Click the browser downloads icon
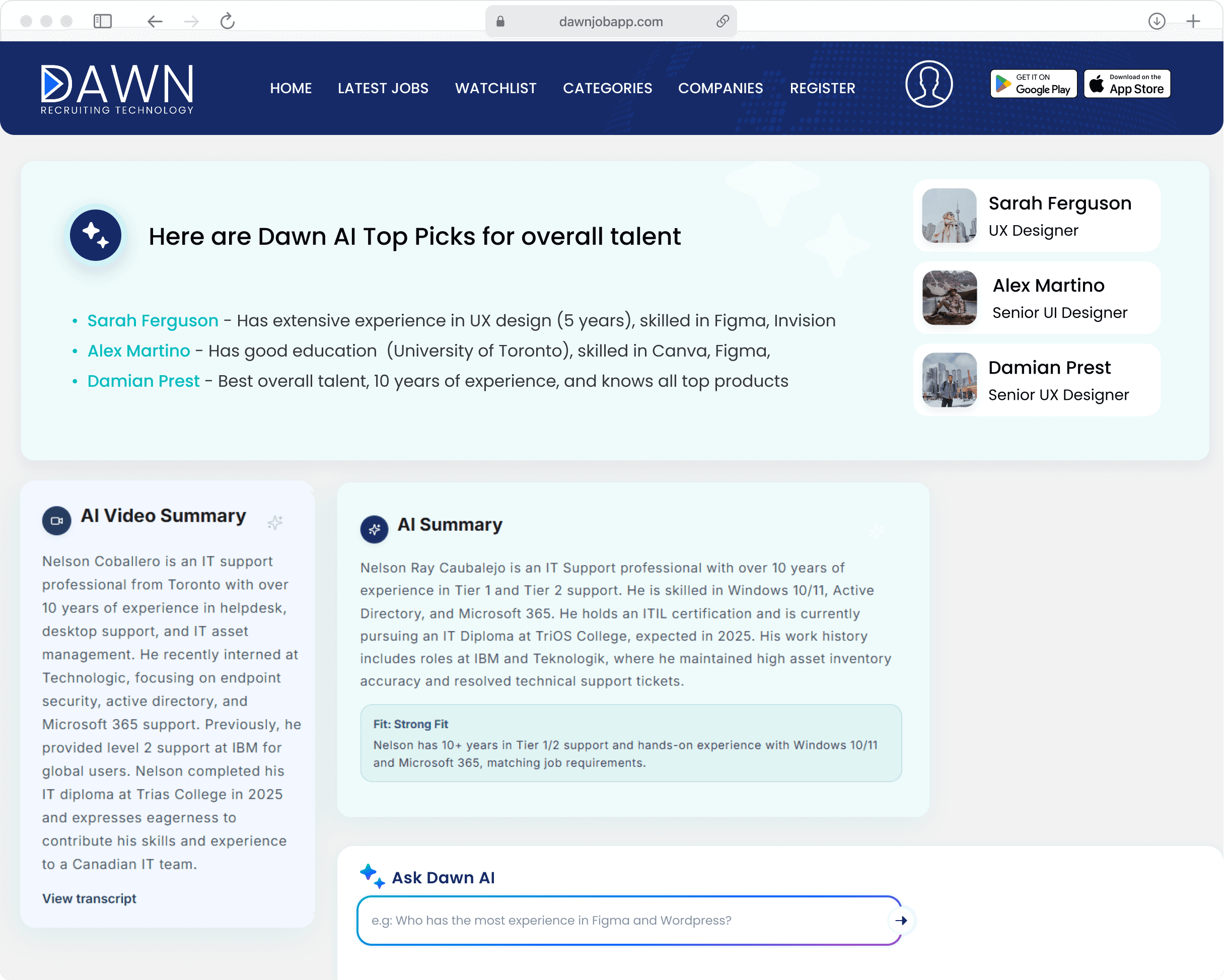This screenshot has width=1227, height=980. (x=1157, y=21)
